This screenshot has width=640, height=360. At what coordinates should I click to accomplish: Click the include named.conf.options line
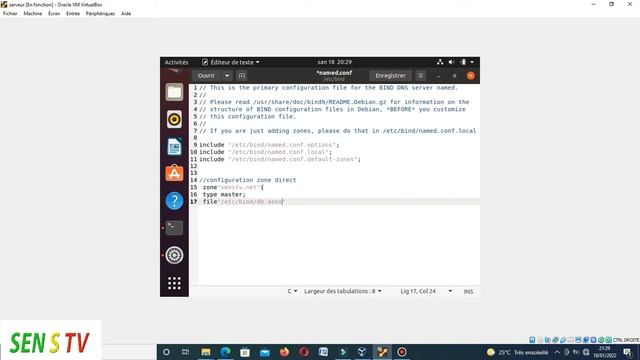(269, 145)
